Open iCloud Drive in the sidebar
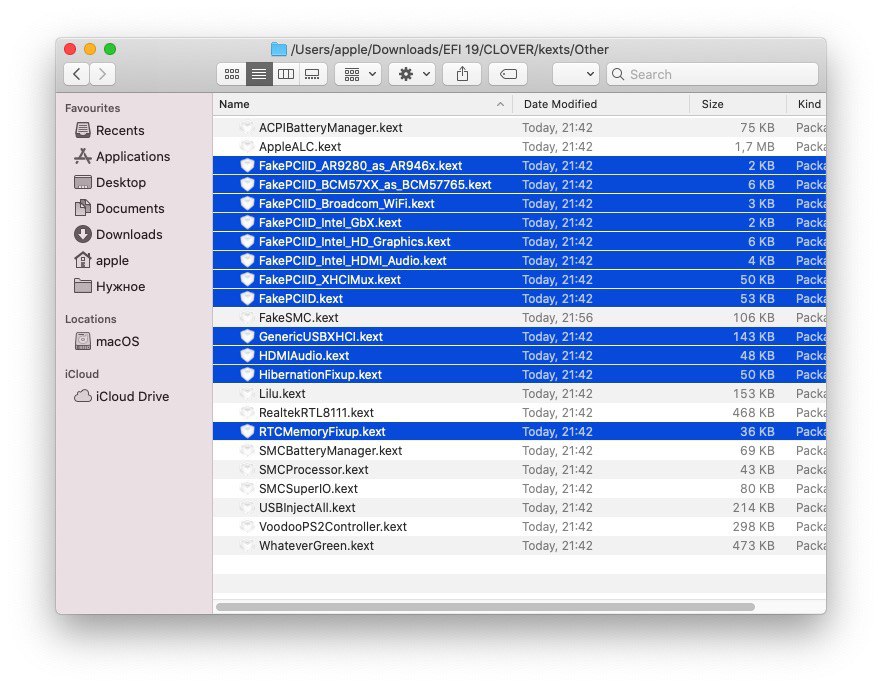 132,397
